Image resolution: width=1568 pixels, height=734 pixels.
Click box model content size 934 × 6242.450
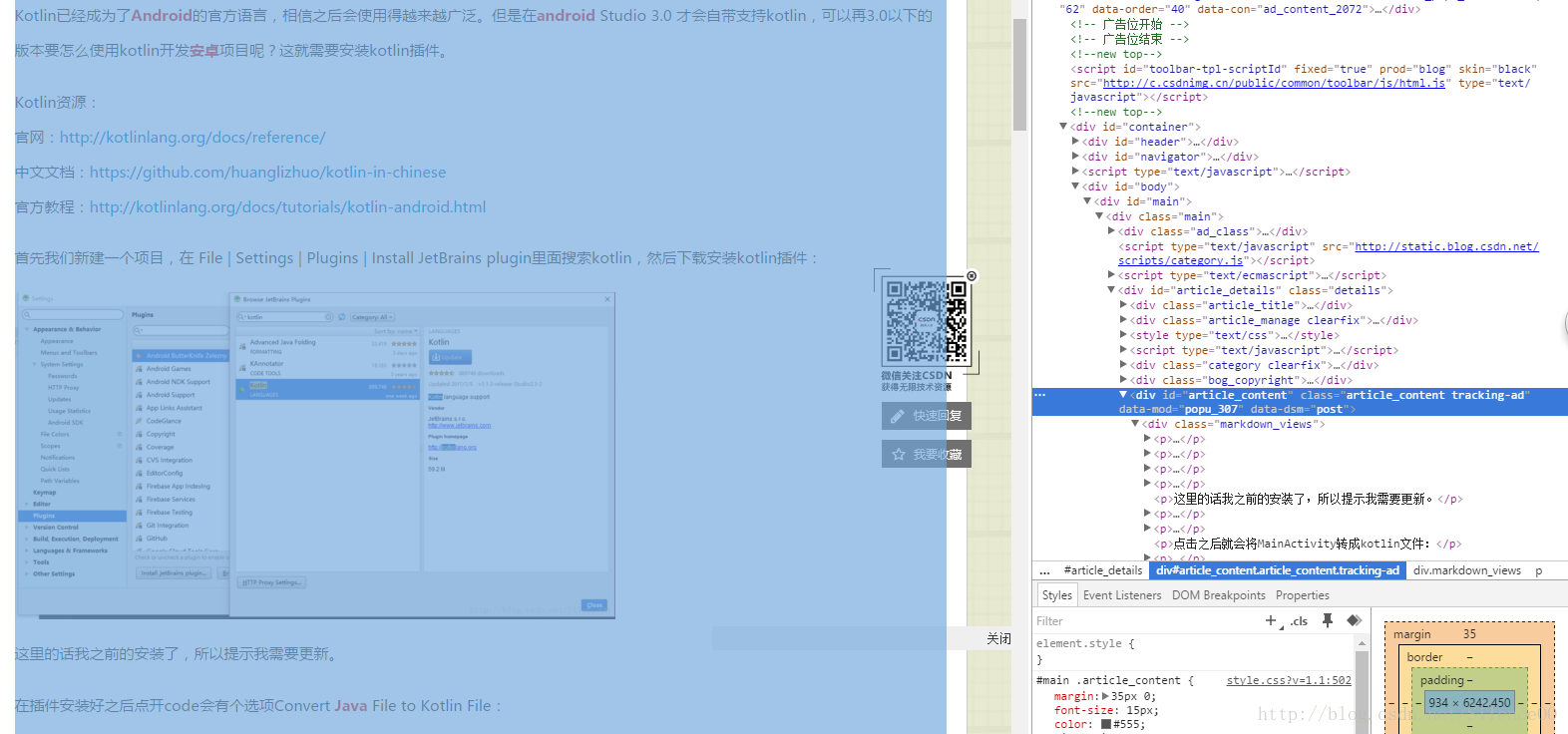coord(1469,702)
